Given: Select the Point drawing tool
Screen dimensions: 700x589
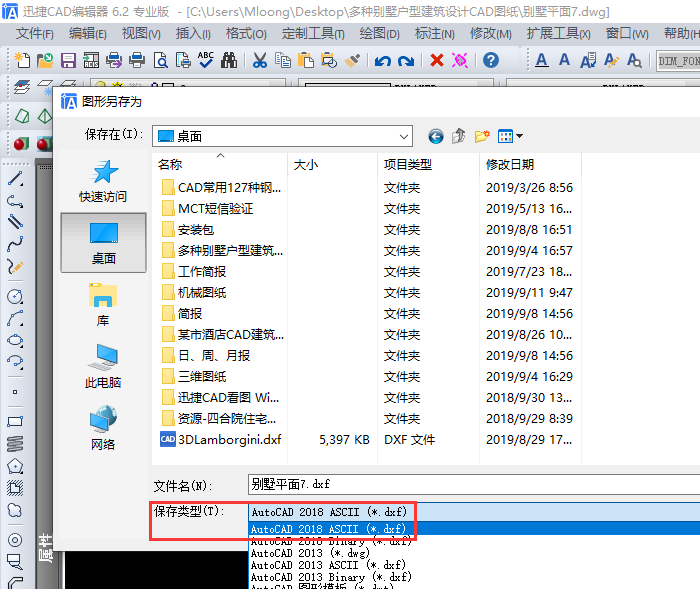Looking at the screenshot, I should pyautogui.click(x=15, y=392).
